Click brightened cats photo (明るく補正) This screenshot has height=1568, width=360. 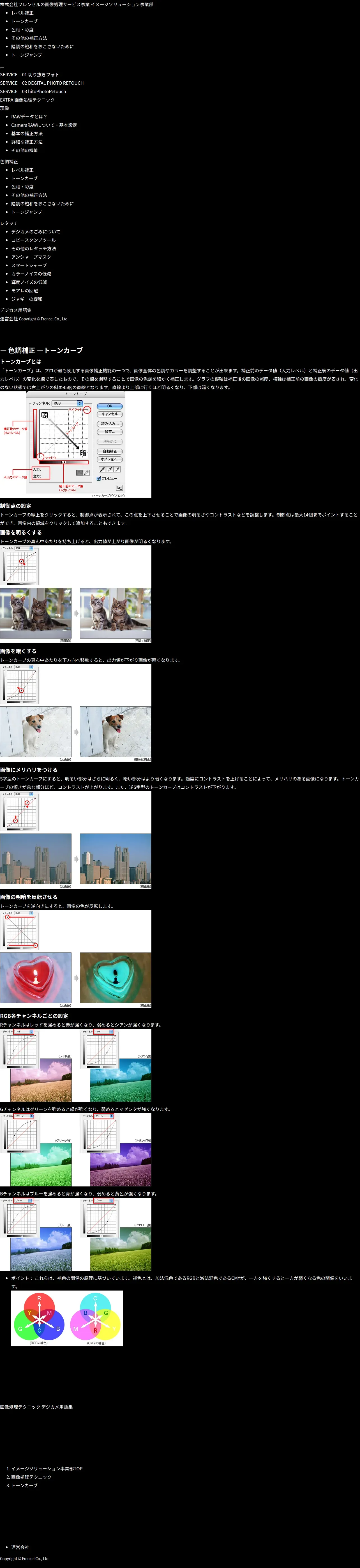[x=116, y=614]
